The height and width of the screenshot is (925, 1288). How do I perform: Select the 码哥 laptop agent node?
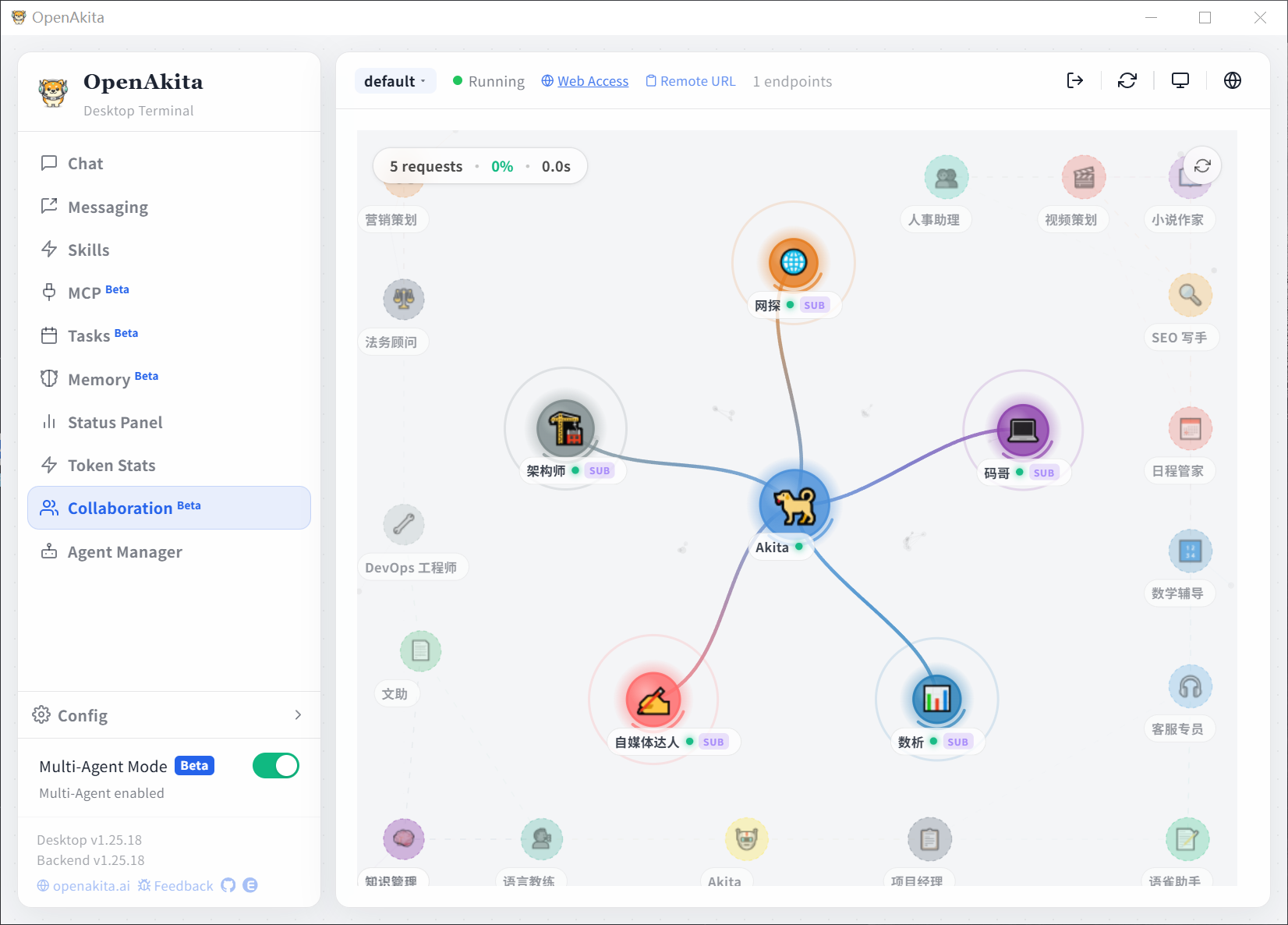pyautogui.click(x=1023, y=430)
